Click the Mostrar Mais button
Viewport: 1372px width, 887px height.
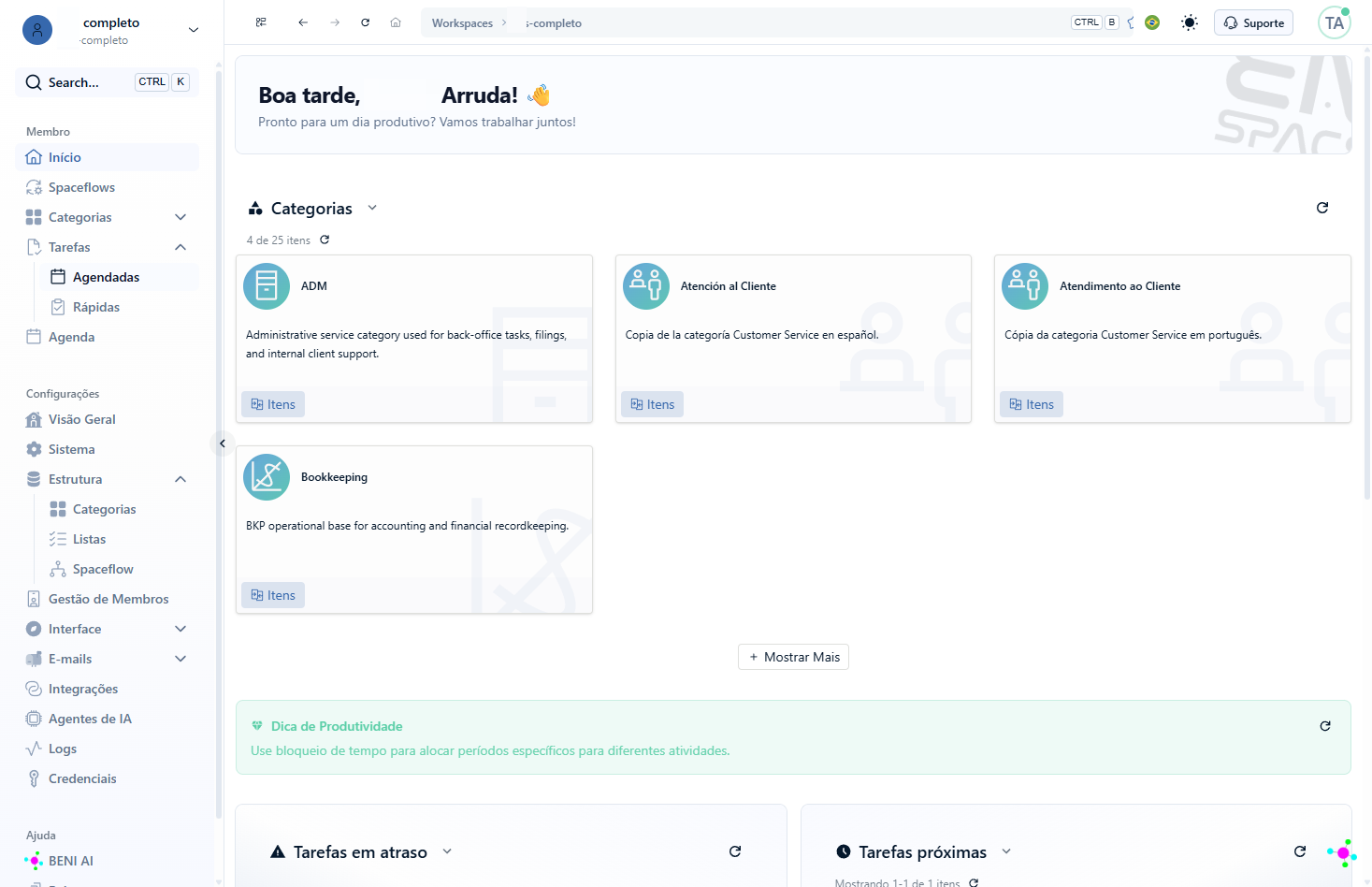click(793, 657)
